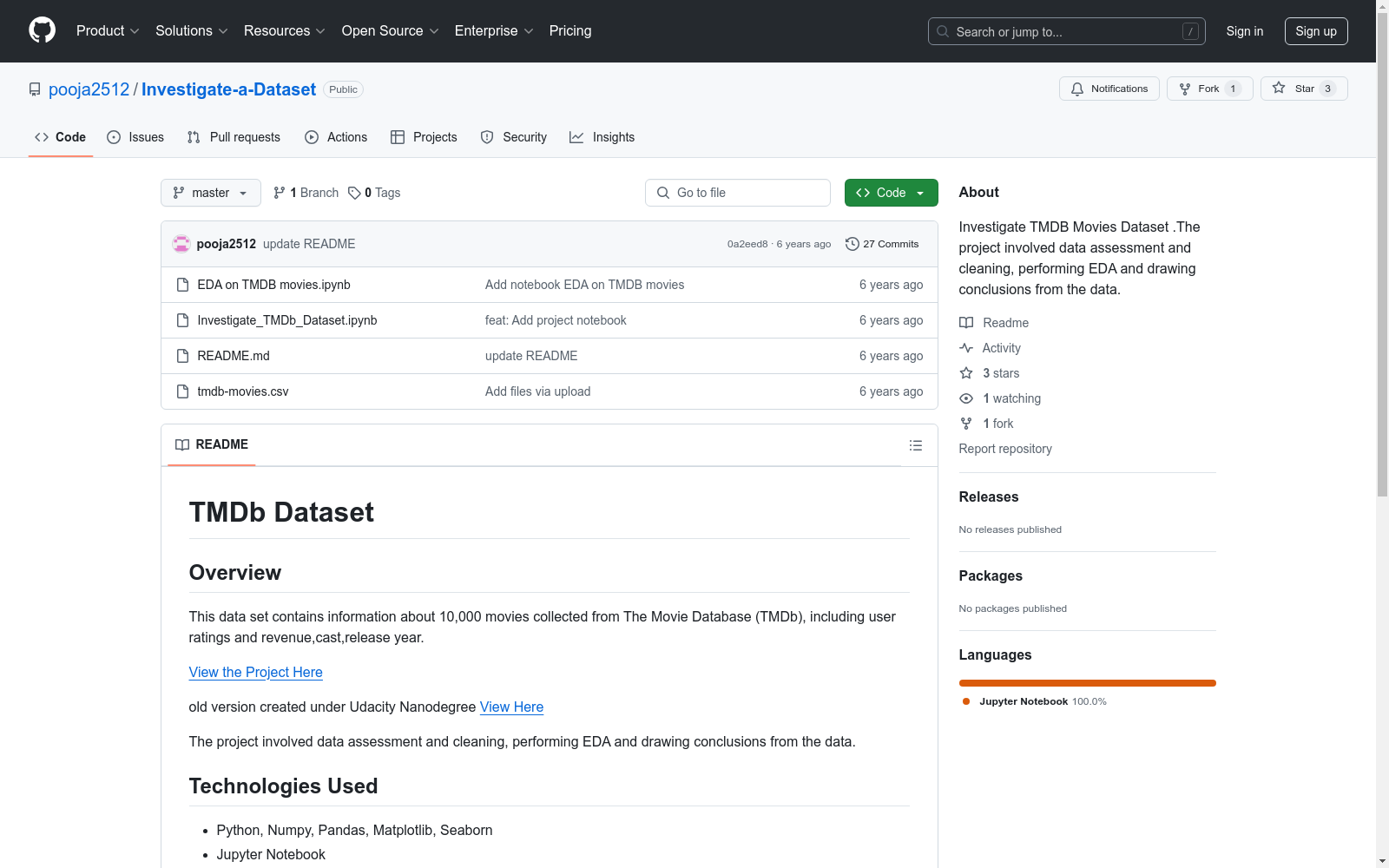This screenshot has height=868, width=1389.
Task: Open the Investigate-a-Dataset repository link
Action: pyautogui.click(x=228, y=89)
